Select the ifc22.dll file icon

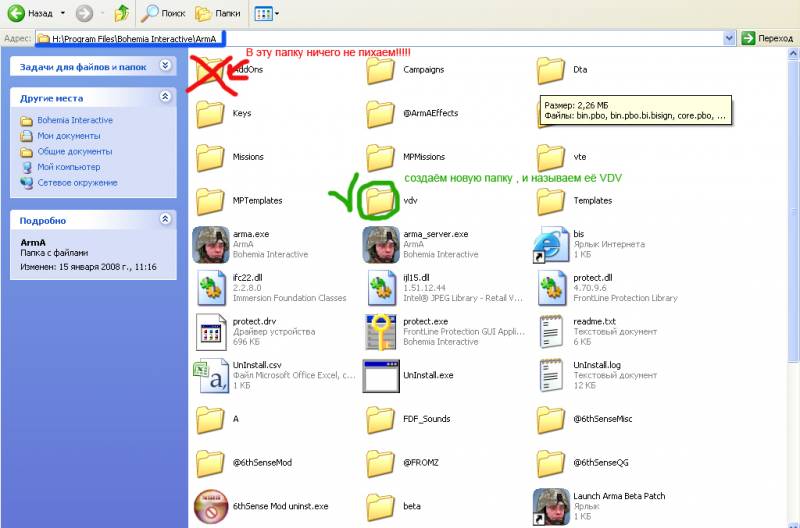211,288
